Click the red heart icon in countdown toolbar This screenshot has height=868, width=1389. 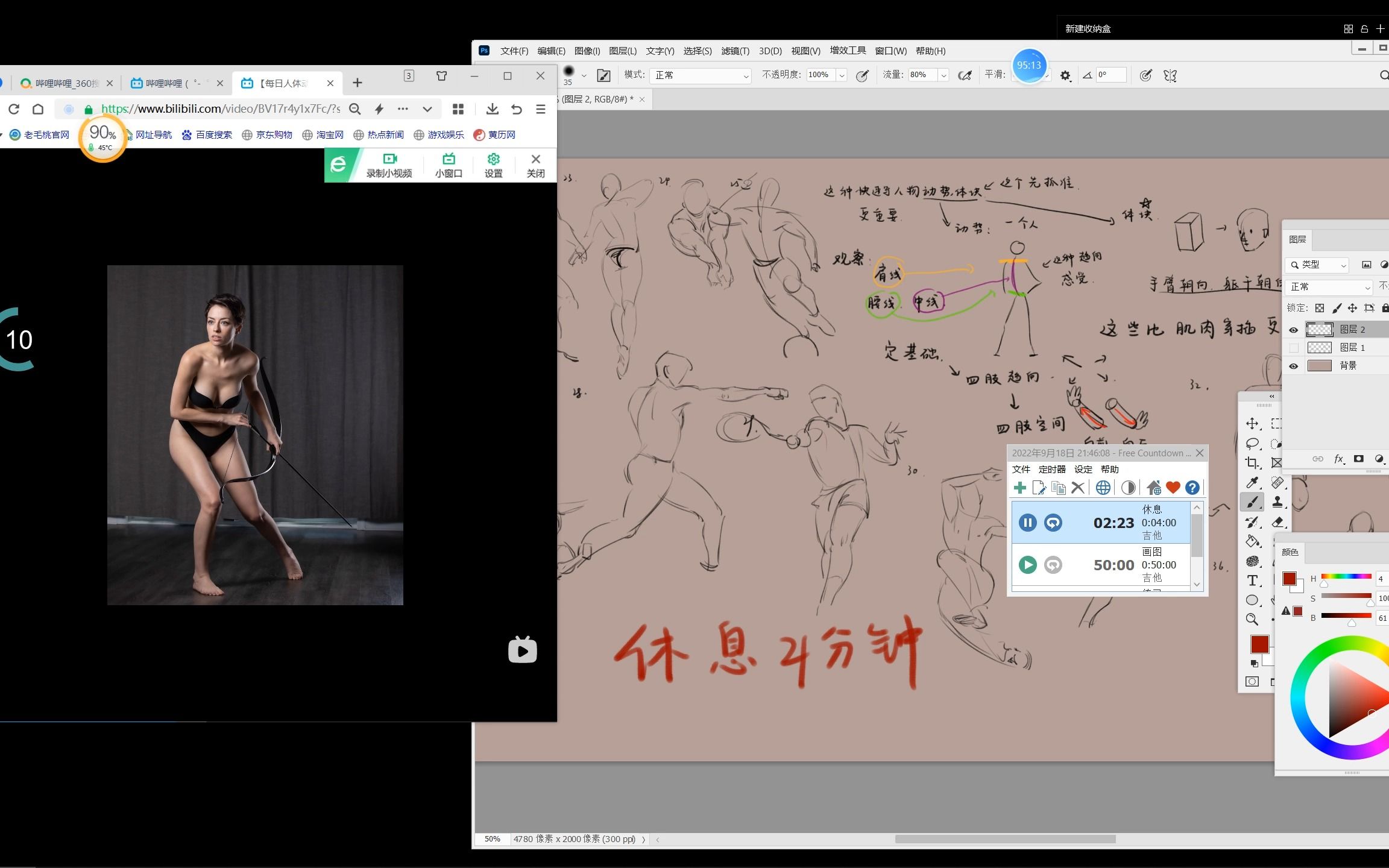(1173, 488)
